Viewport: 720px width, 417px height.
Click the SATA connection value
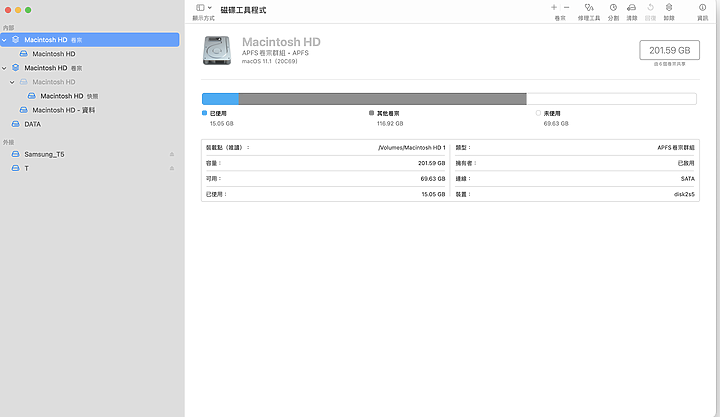(x=687, y=179)
